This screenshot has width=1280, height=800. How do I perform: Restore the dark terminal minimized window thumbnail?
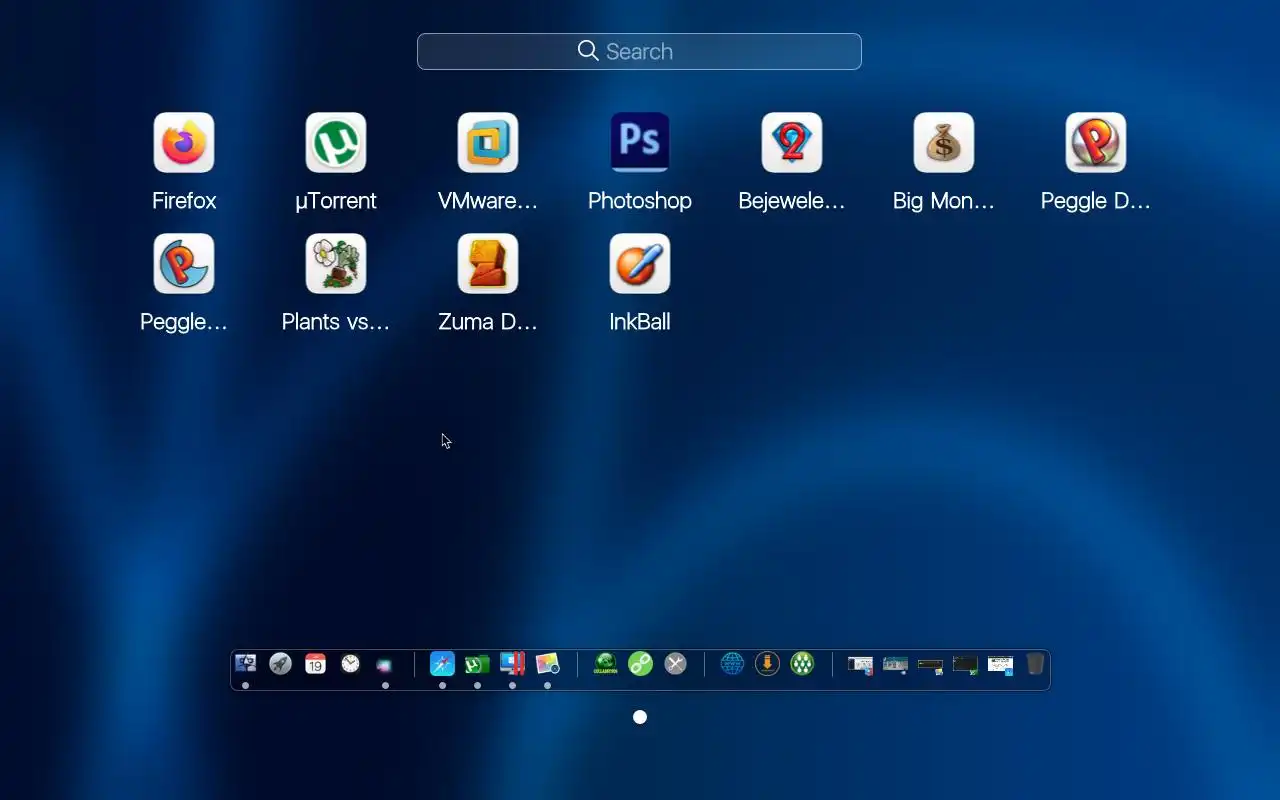(965, 664)
